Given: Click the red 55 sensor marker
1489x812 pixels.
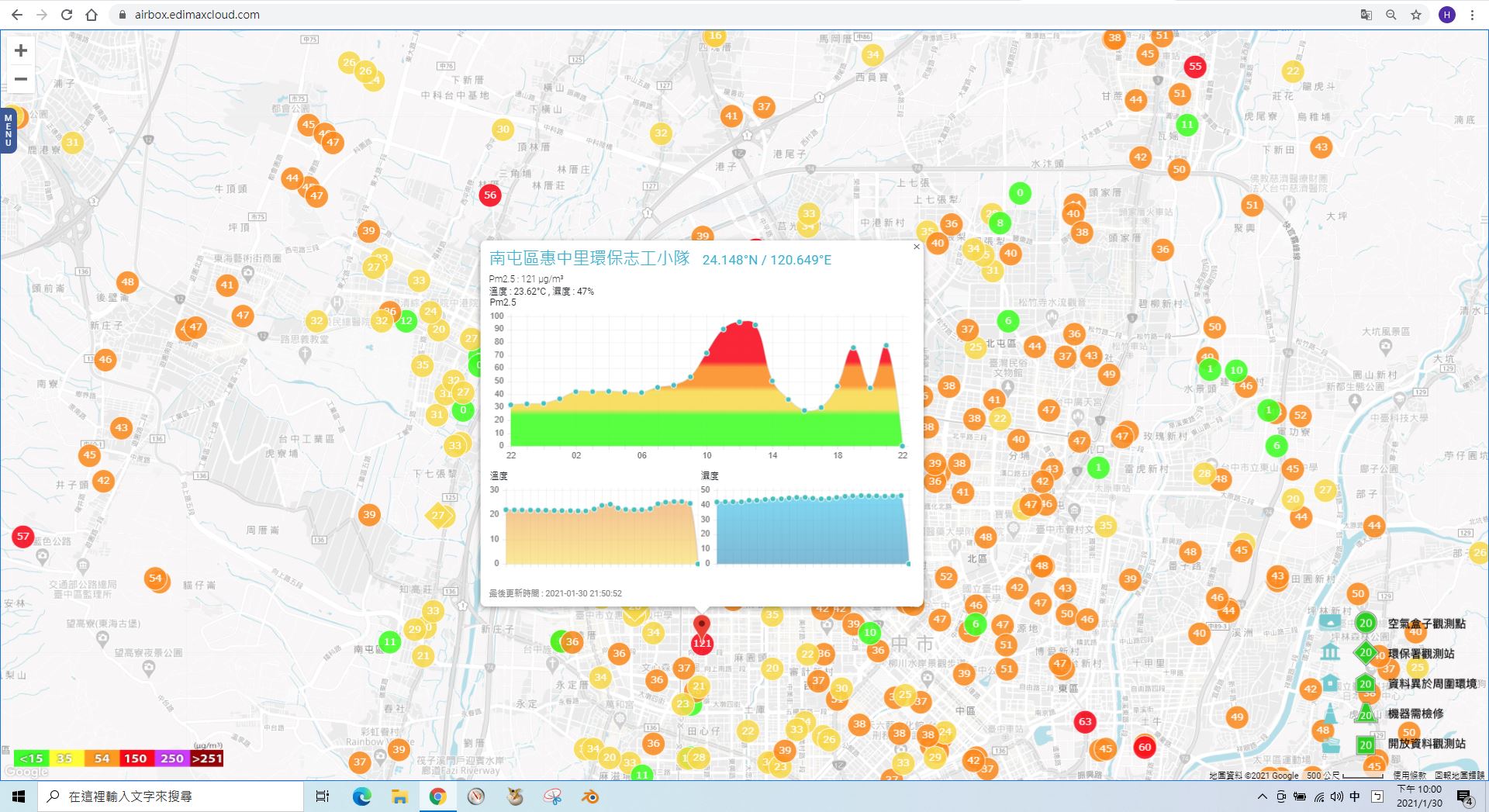Looking at the screenshot, I should 1195,67.
